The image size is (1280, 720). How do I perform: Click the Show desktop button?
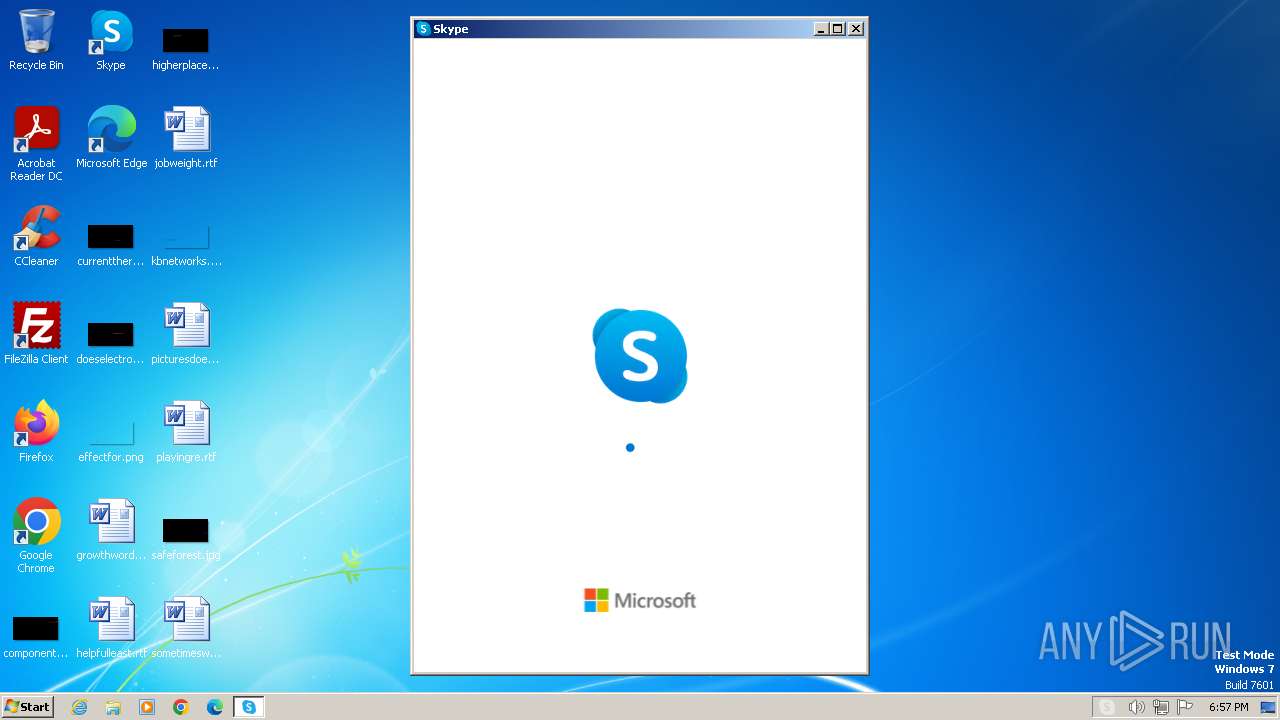click(1268, 707)
